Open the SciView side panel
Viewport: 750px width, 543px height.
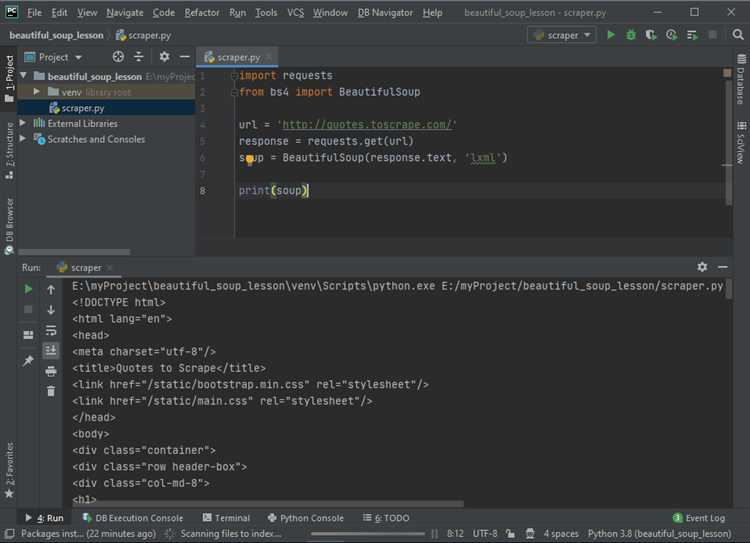[x=741, y=143]
